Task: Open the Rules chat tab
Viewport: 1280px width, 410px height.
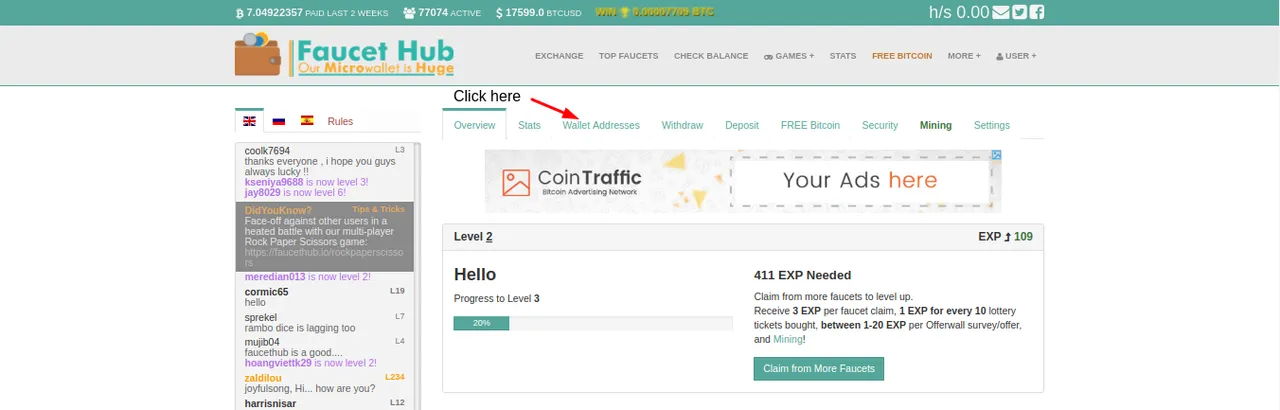Action: pyautogui.click(x=340, y=121)
